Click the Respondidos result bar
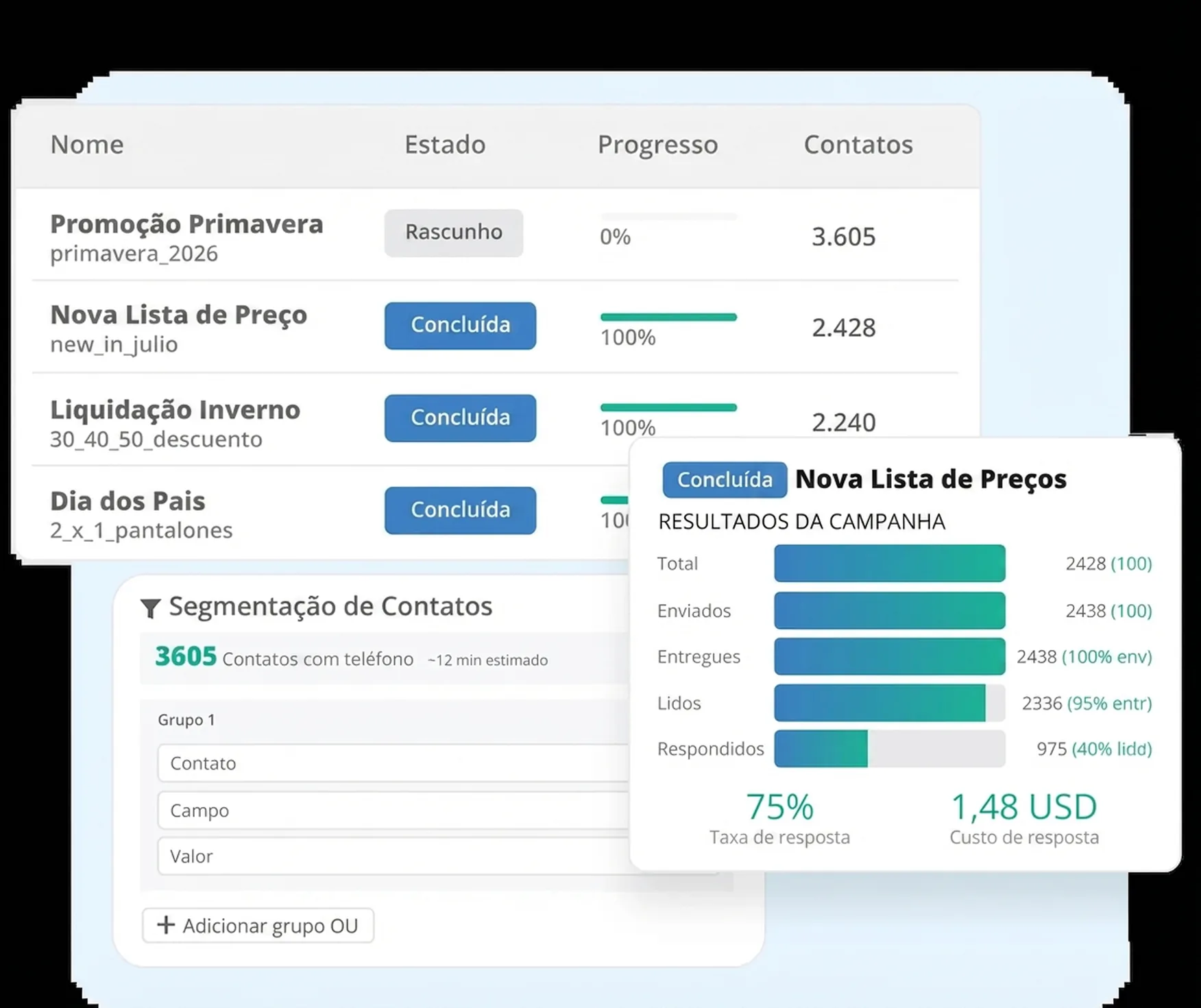Screen dimensions: 1201x1008 [x=889, y=749]
